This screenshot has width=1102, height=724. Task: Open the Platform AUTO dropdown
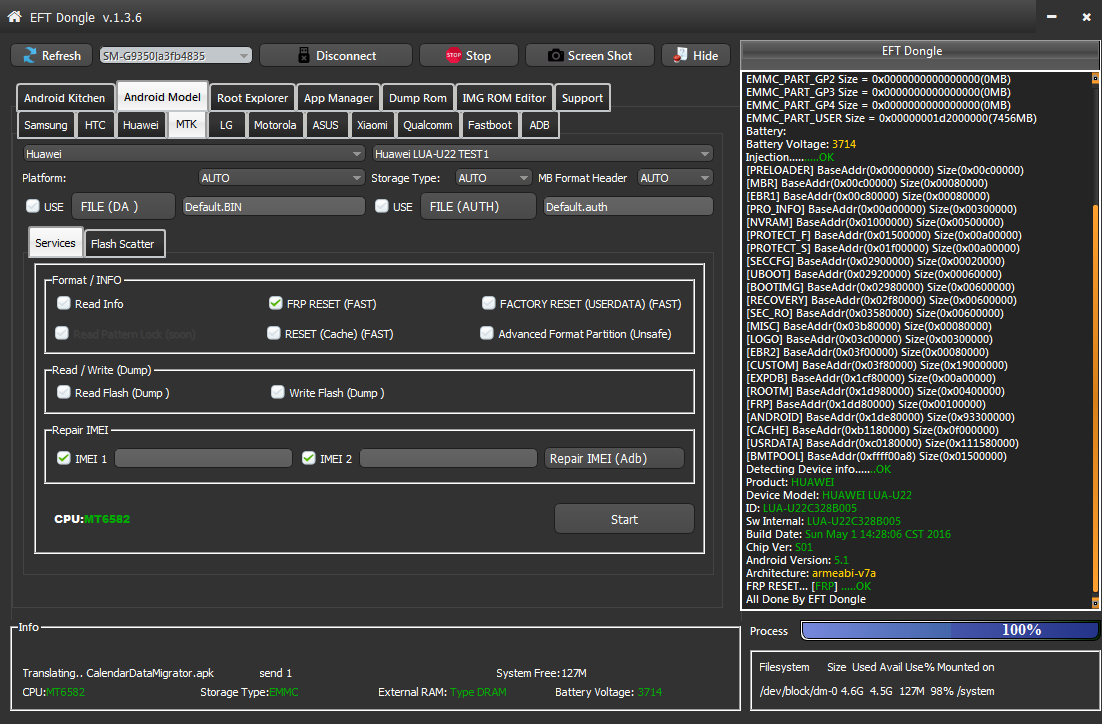point(281,178)
